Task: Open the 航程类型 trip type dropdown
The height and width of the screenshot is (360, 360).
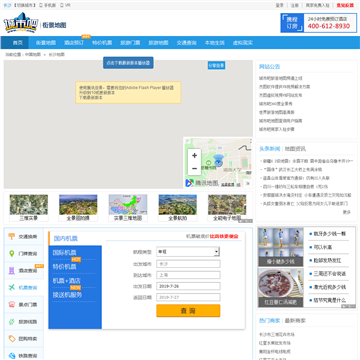Action: pos(188,252)
